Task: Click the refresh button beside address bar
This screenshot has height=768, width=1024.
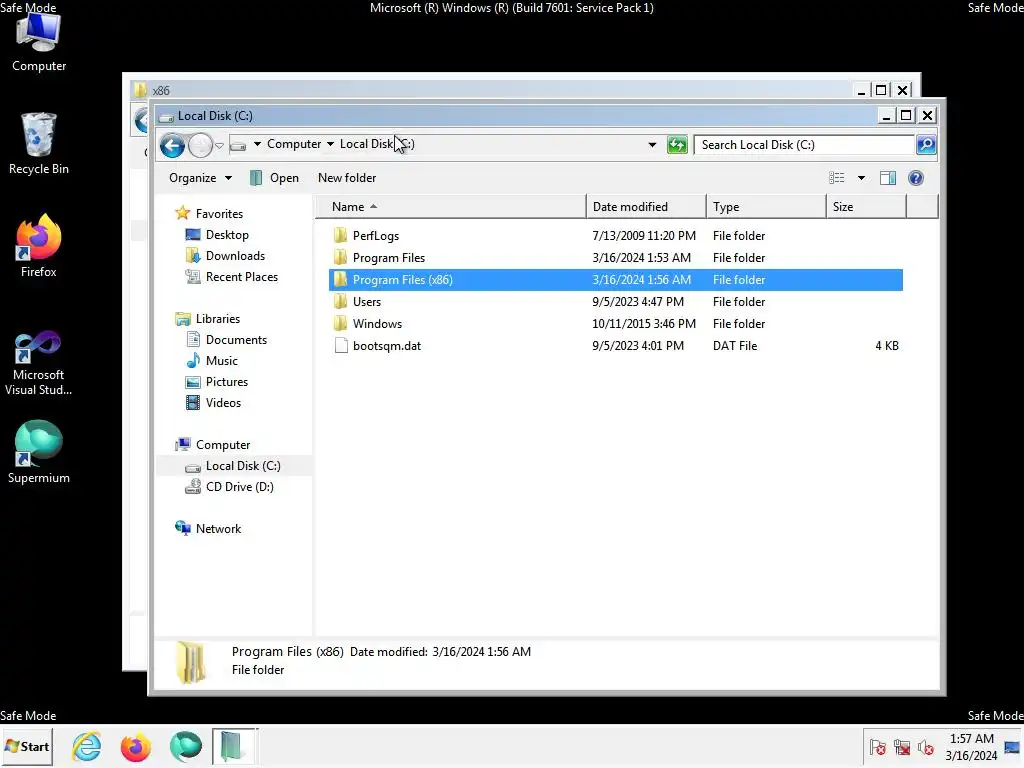Action: 677,145
